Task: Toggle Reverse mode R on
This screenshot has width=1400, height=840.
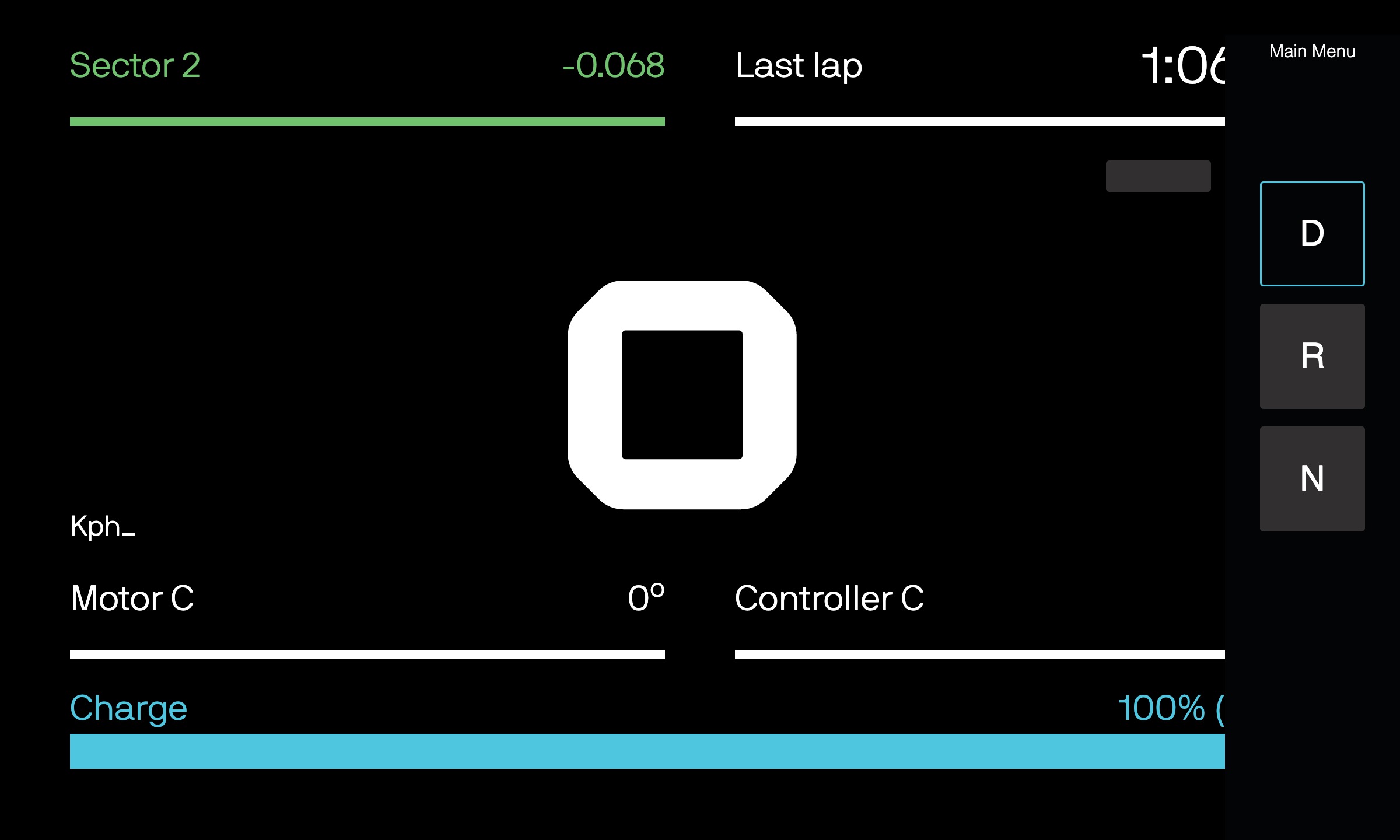Action: [1312, 355]
